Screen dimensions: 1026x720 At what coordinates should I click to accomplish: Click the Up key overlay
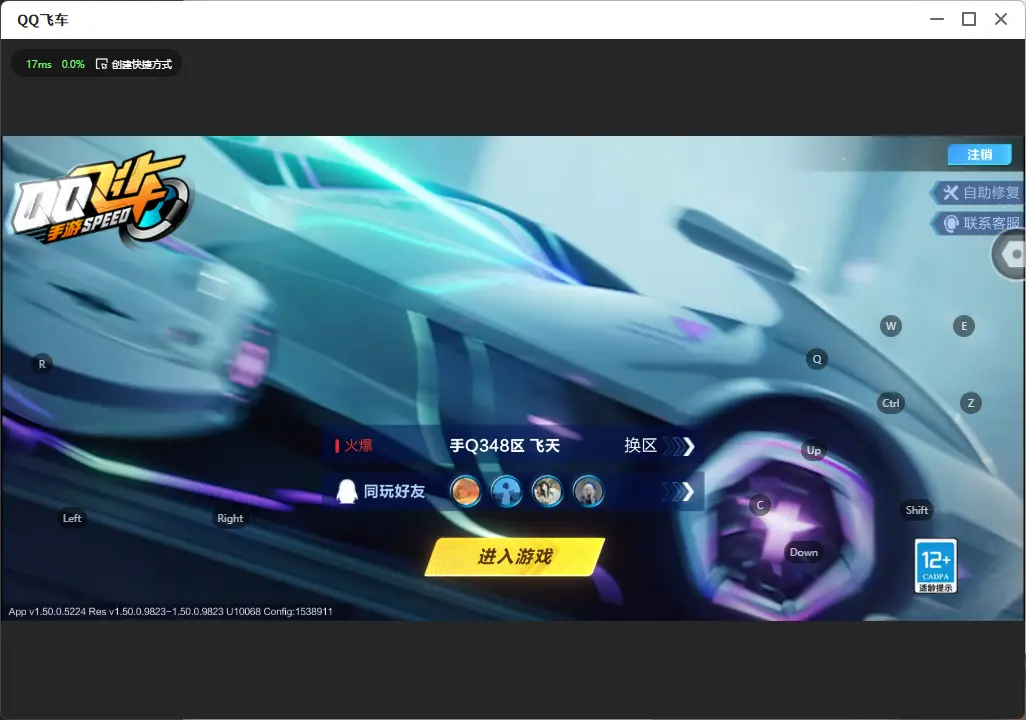point(813,450)
